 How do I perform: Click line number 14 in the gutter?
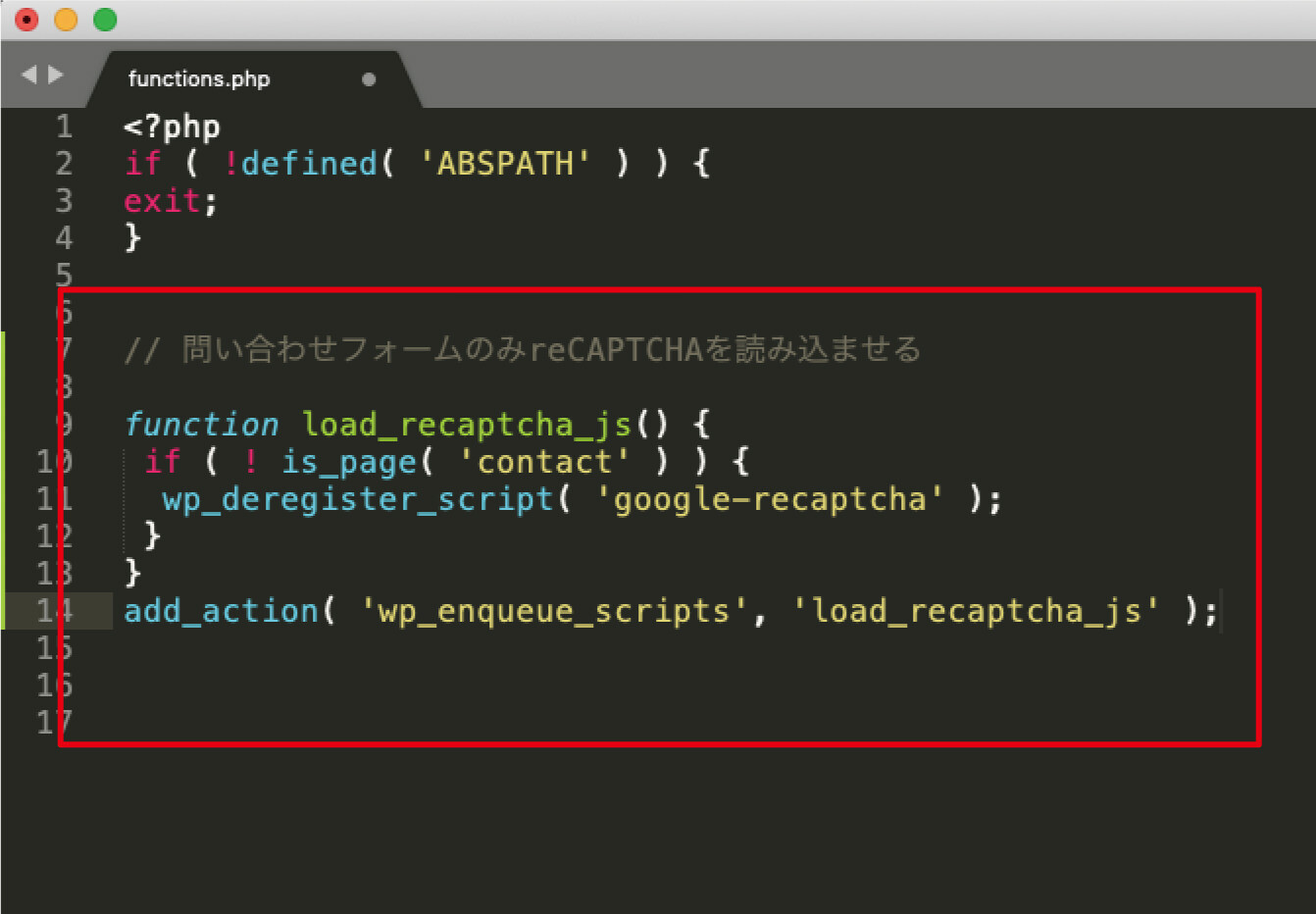[53, 611]
